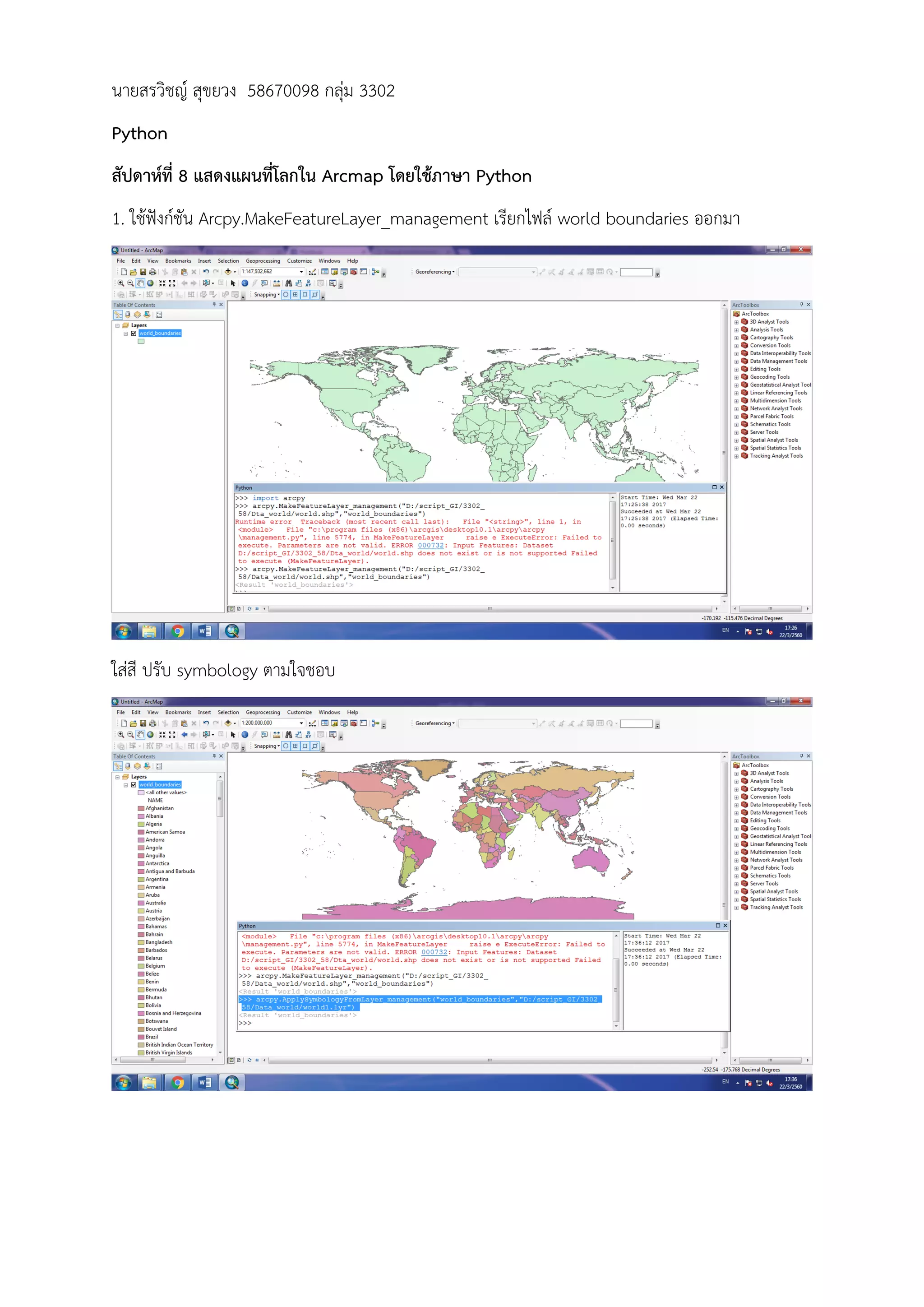This screenshot has height=1307, width=924.
Task: Uncheck world_boundaries layer checkbox in lower ArcMap
Action: [134, 784]
